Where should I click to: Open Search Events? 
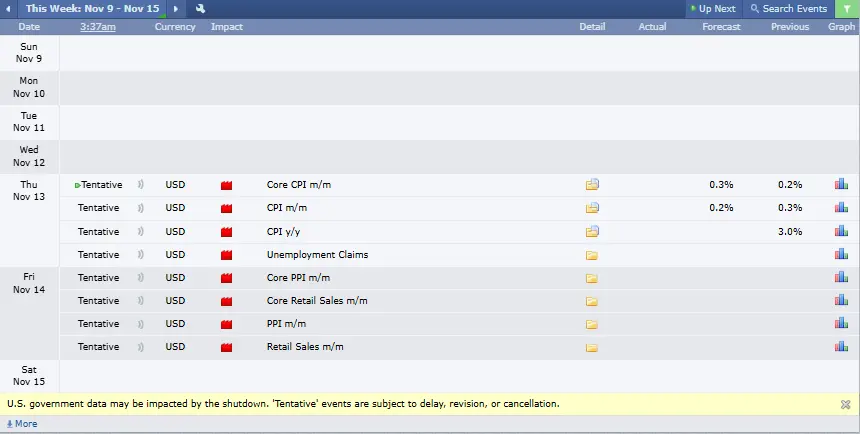coord(789,9)
